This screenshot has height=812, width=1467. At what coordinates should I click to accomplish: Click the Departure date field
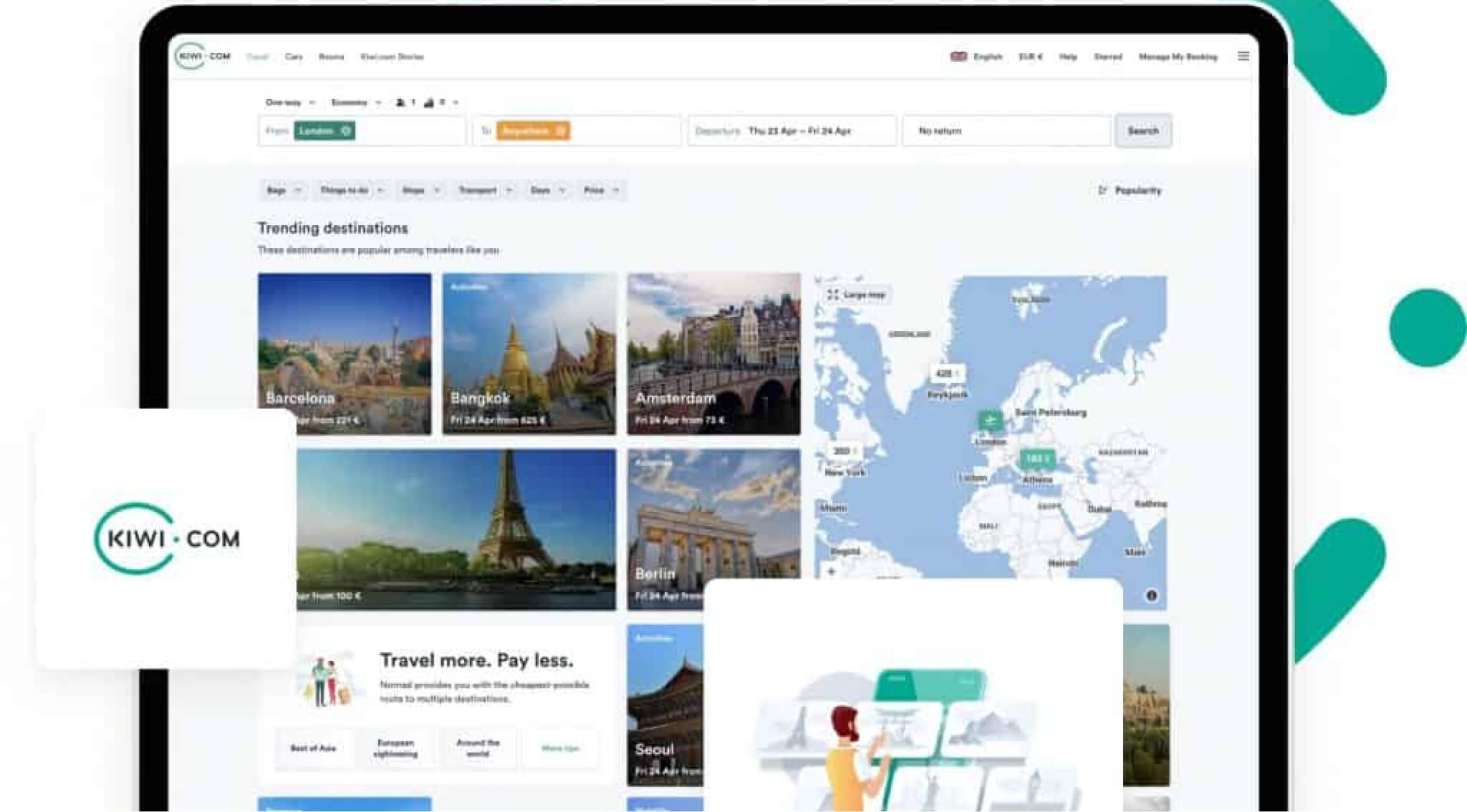pos(792,131)
